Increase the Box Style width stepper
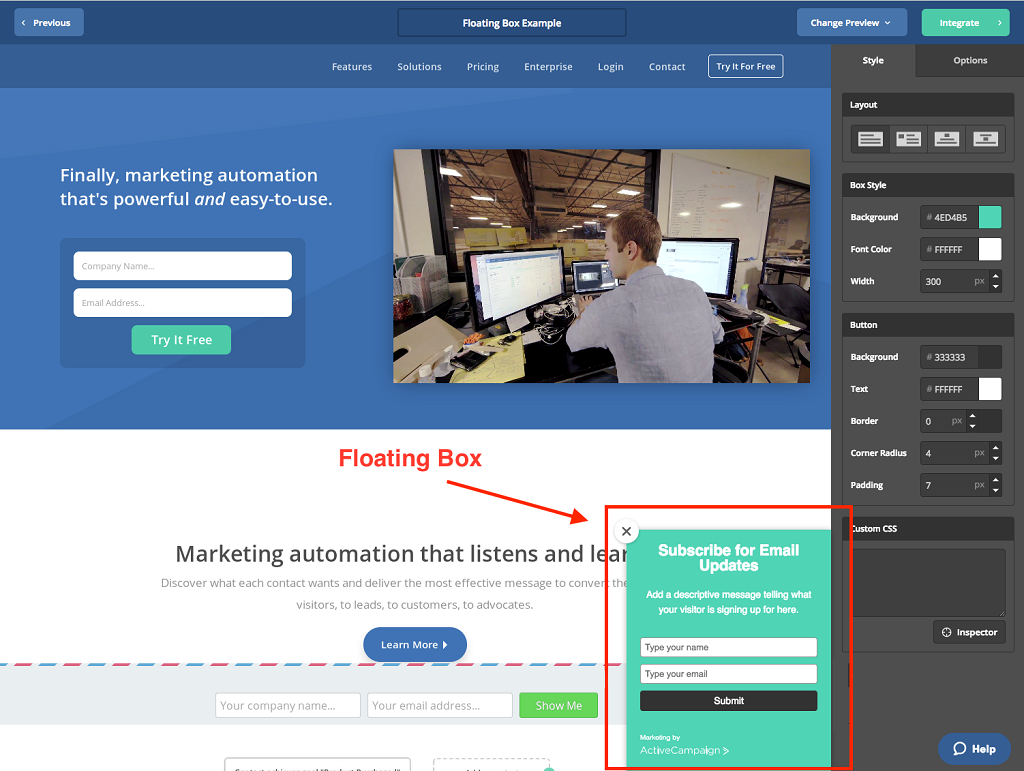Screen dimensions: 1024x771 (x=995, y=276)
